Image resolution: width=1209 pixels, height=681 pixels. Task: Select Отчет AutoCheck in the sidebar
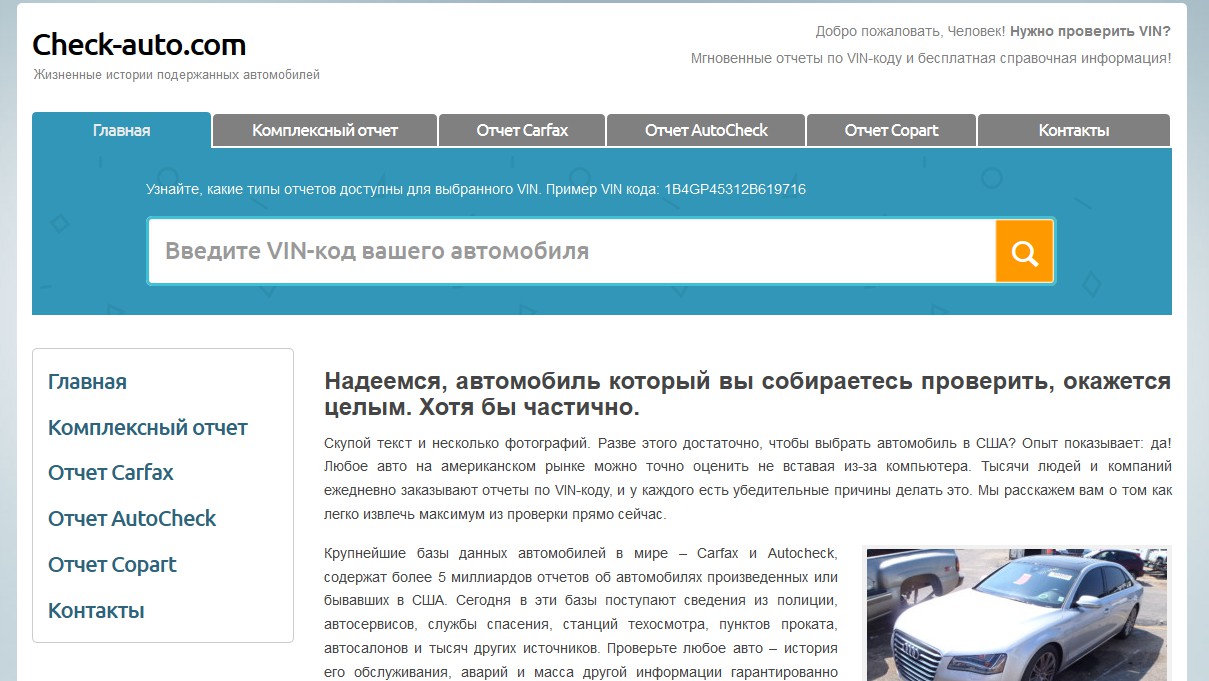(x=132, y=519)
